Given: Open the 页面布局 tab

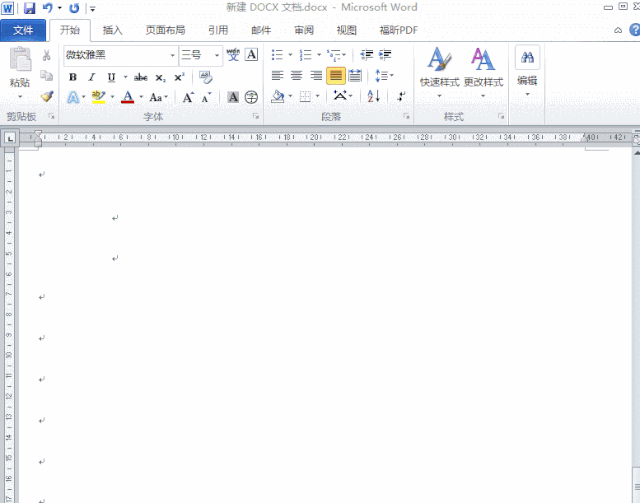Looking at the screenshot, I should [x=165, y=30].
